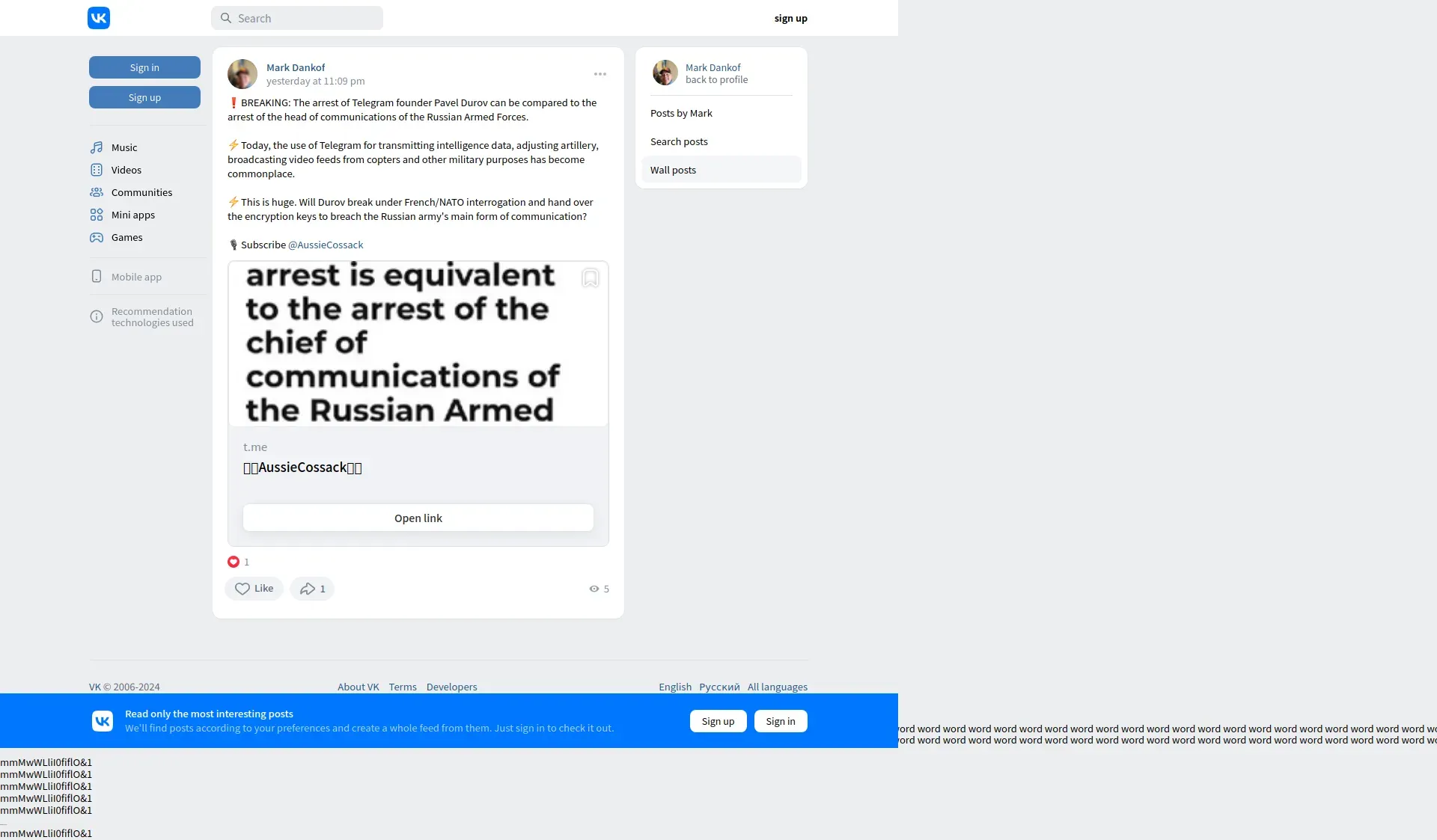Viewport: 1437px width, 840px height.
Task: Open Mark Dankof's post avatar
Action: pos(242,74)
